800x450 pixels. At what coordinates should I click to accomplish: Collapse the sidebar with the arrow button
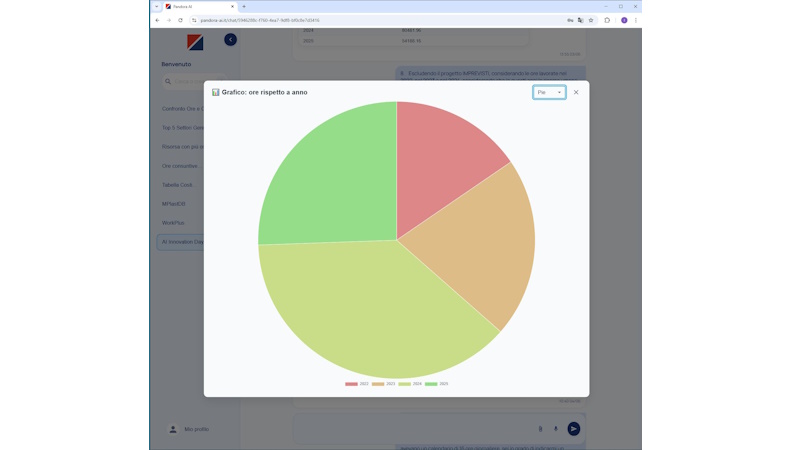230,40
